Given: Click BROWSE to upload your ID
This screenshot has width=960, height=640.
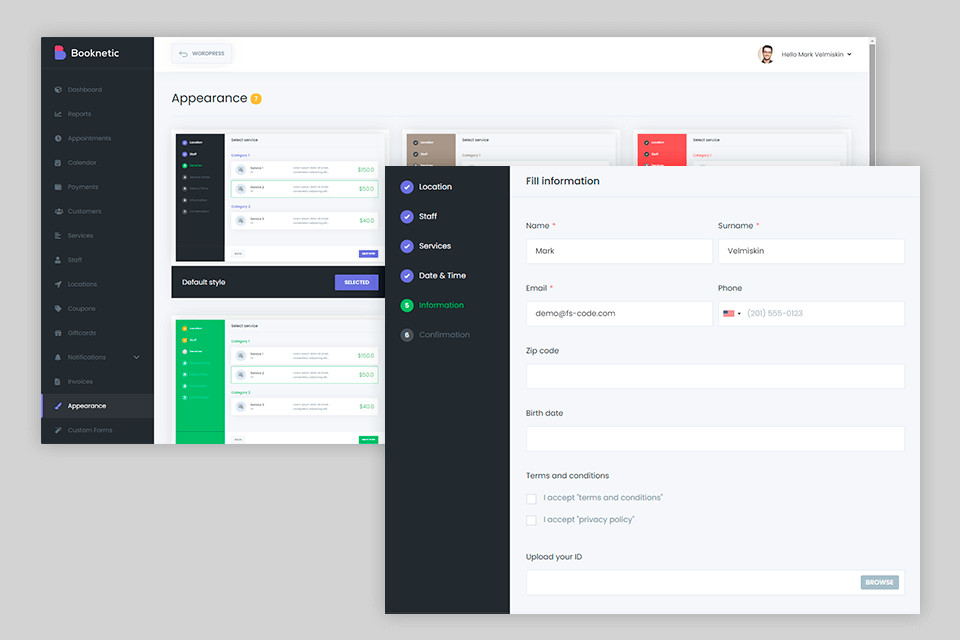Looking at the screenshot, I should coord(879,582).
